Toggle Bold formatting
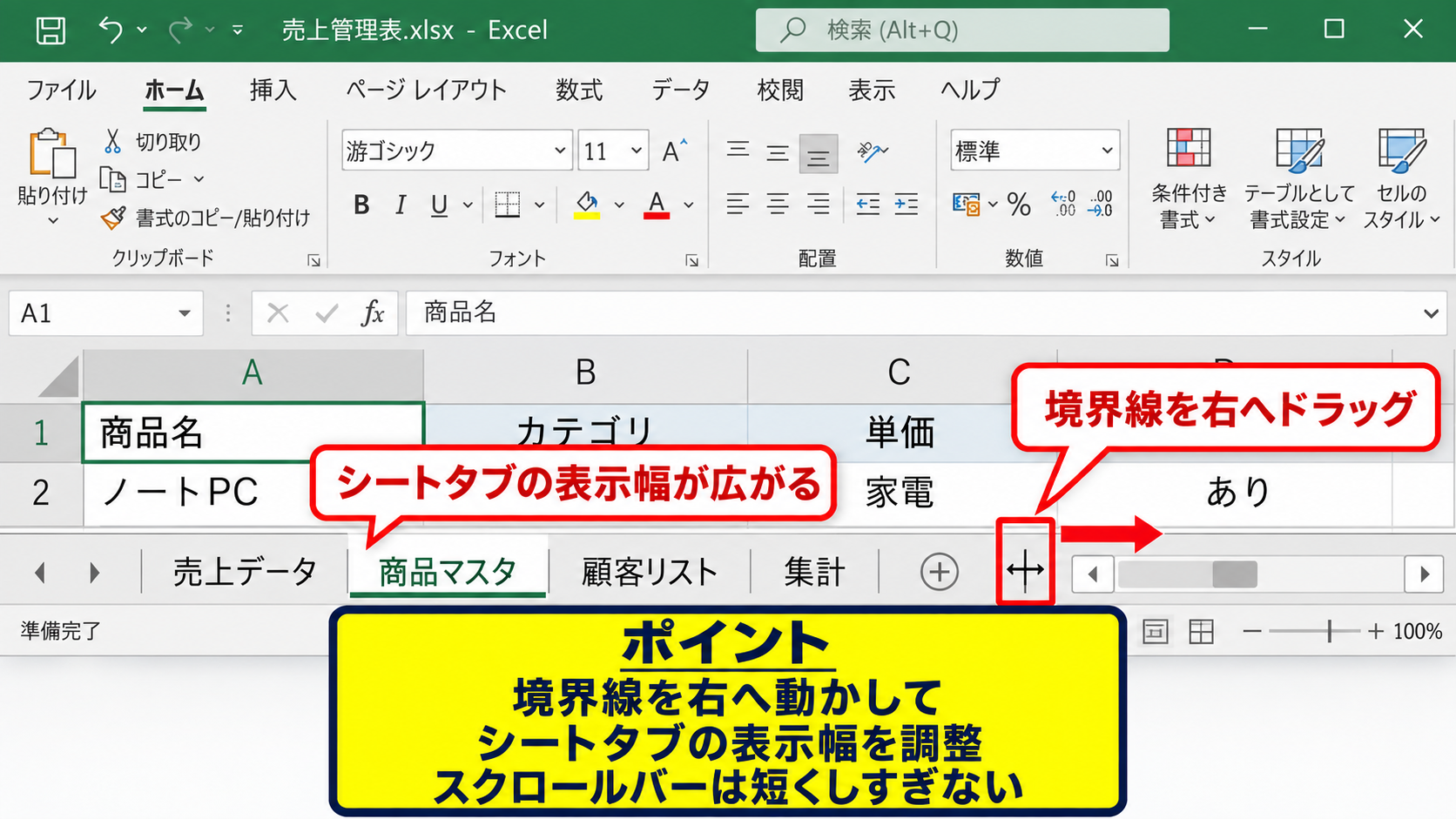The width and height of the screenshot is (1456, 819). 361,205
